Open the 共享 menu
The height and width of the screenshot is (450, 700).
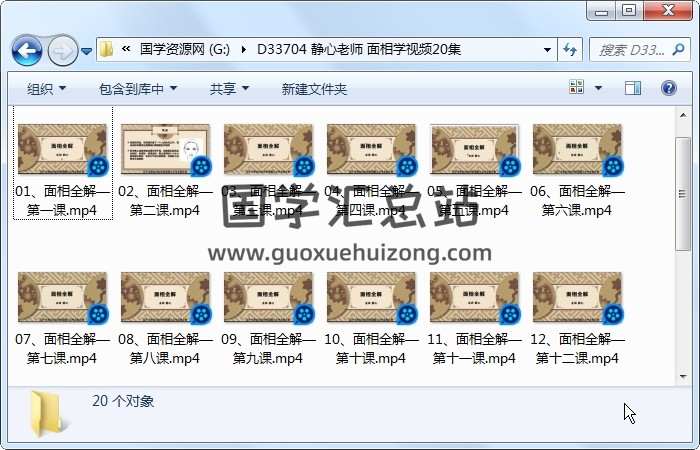pyautogui.click(x=229, y=89)
